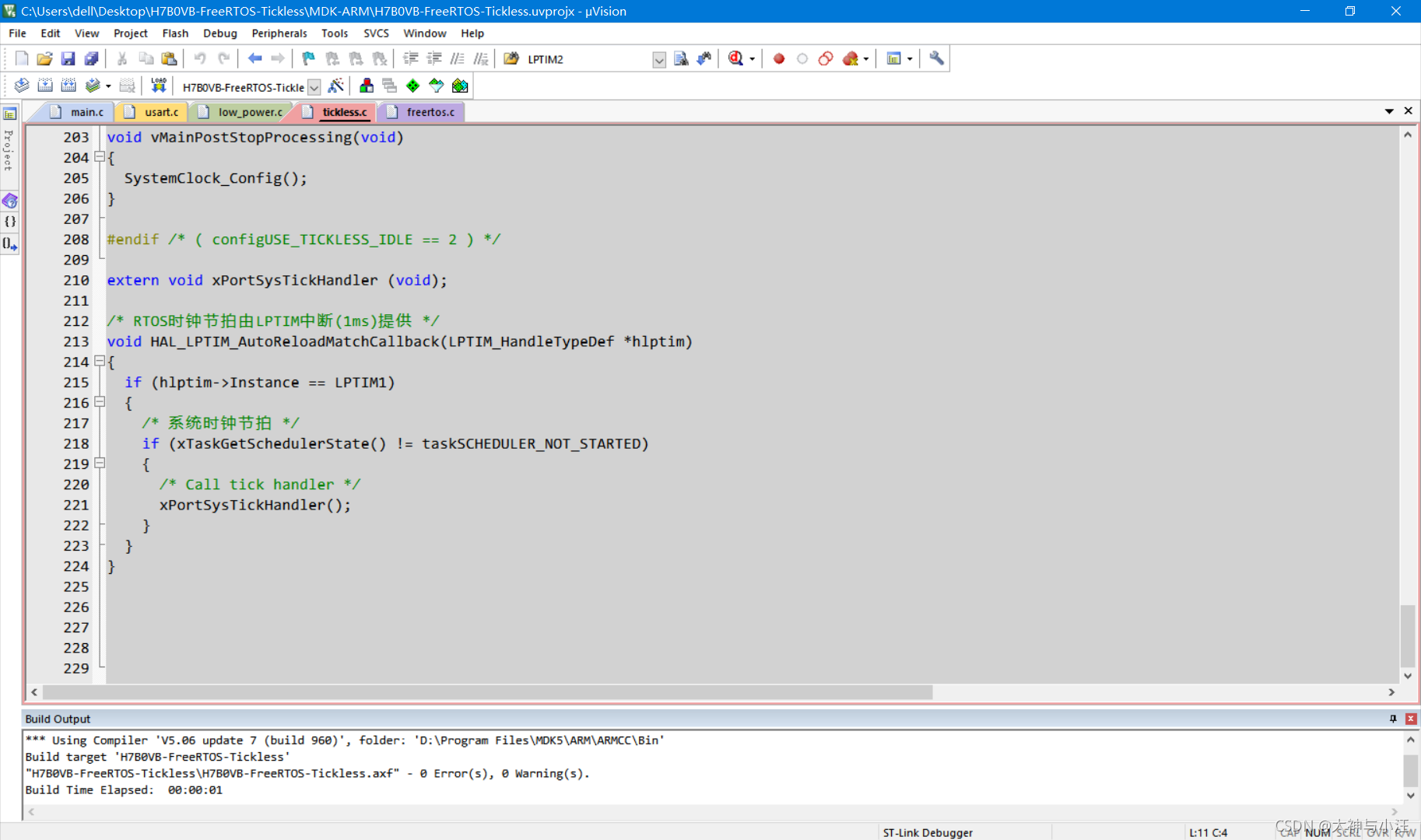The height and width of the screenshot is (840, 1421).
Task: Download code to target flash via LOAD icon
Action: 158,86
